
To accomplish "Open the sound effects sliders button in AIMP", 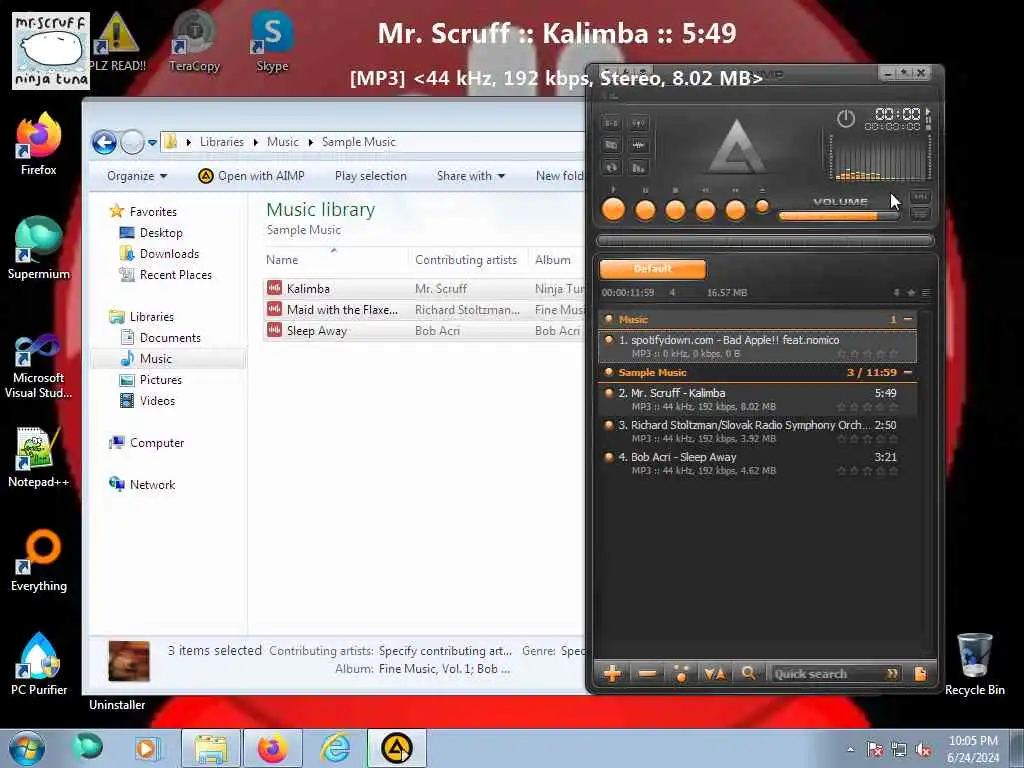I will point(639,123).
